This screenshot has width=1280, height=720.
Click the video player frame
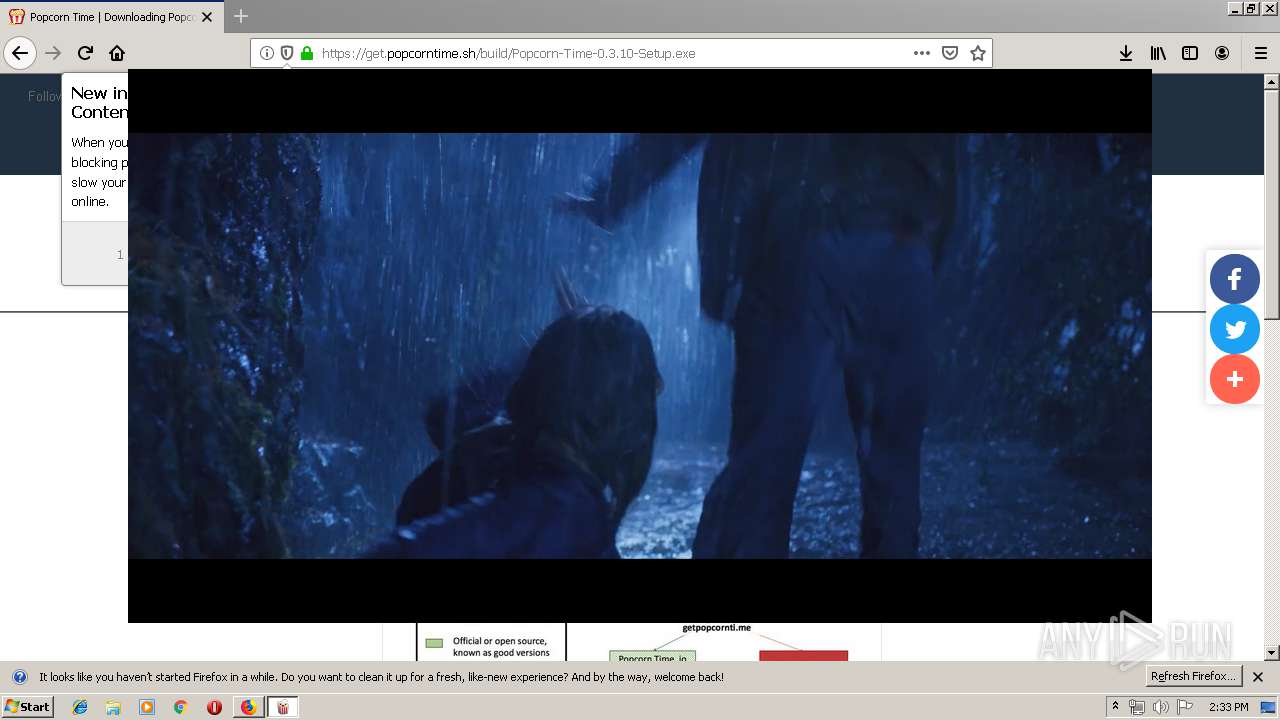[640, 346]
